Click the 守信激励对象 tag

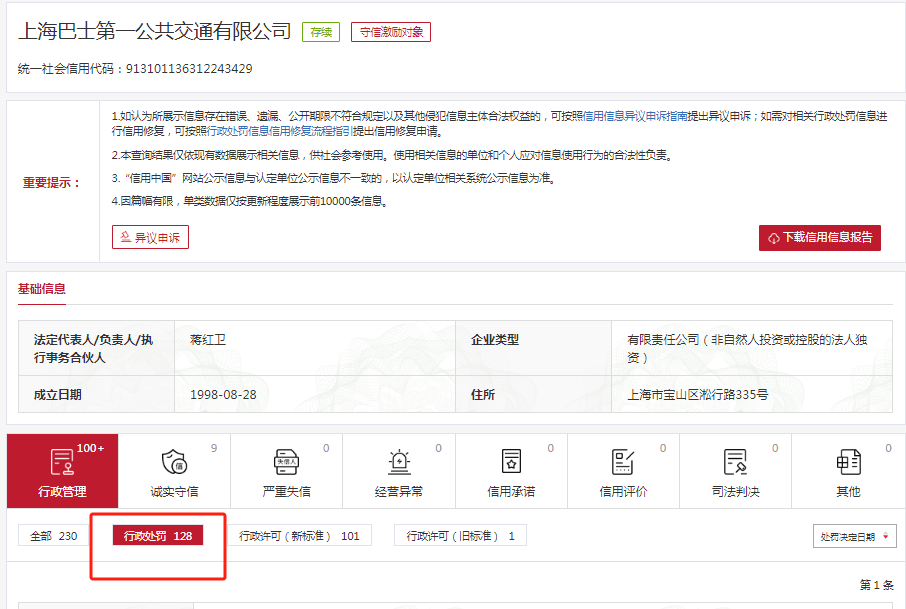[x=390, y=32]
